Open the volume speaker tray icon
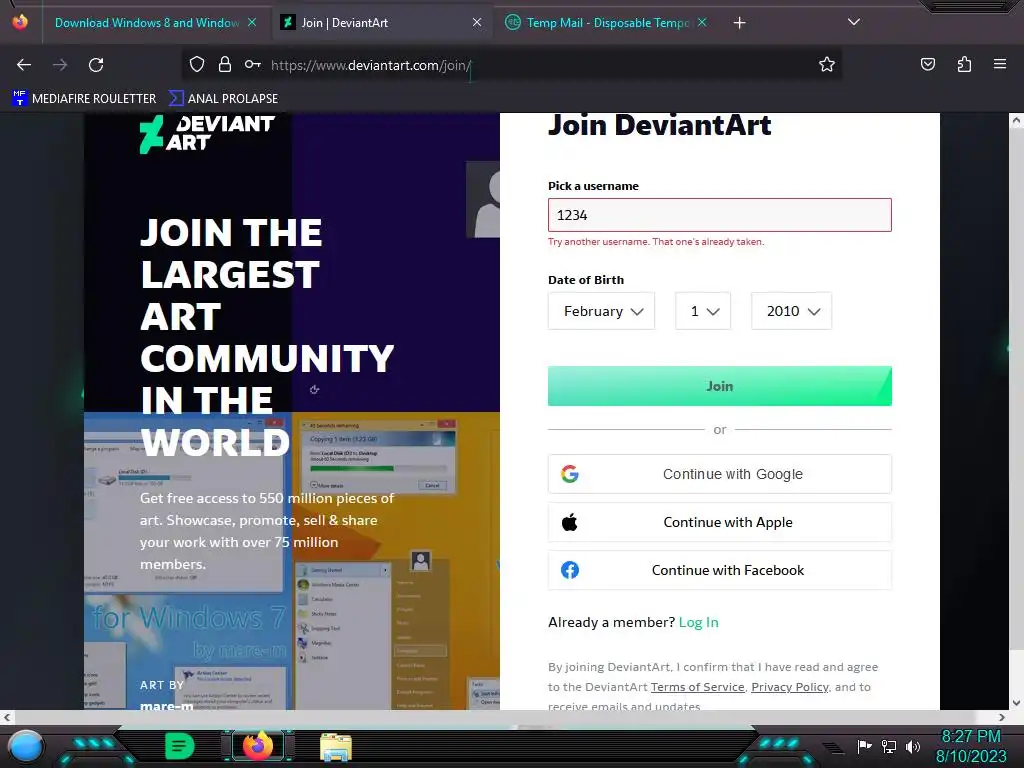 coord(913,746)
